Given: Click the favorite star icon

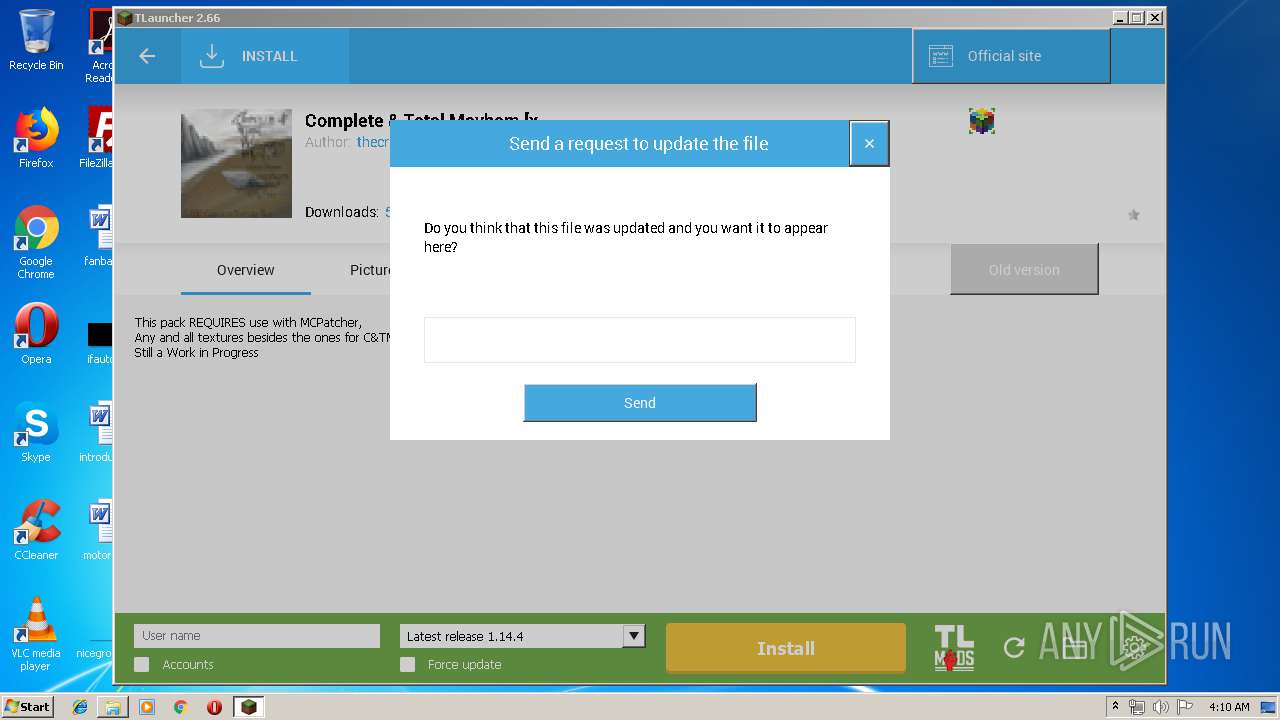Looking at the screenshot, I should (x=1134, y=215).
